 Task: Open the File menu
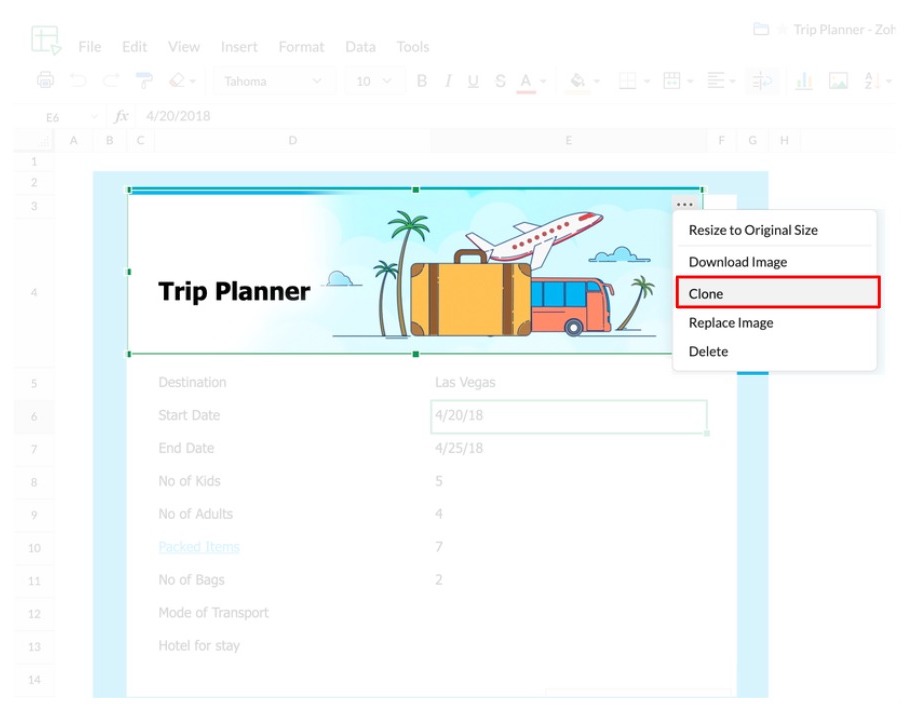click(x=90, y=47)
